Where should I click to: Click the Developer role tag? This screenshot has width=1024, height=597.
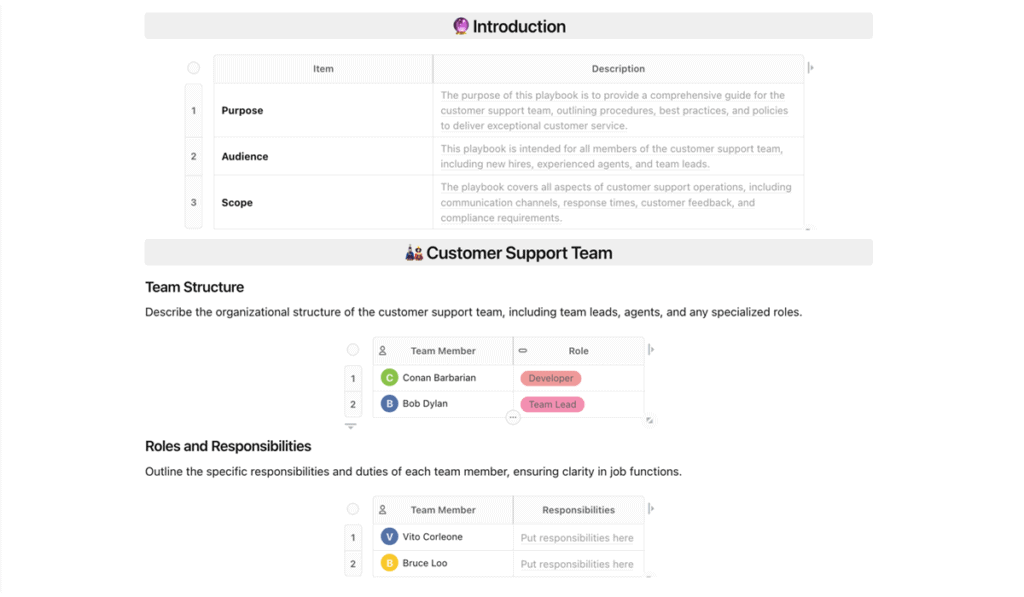point(551,378)
